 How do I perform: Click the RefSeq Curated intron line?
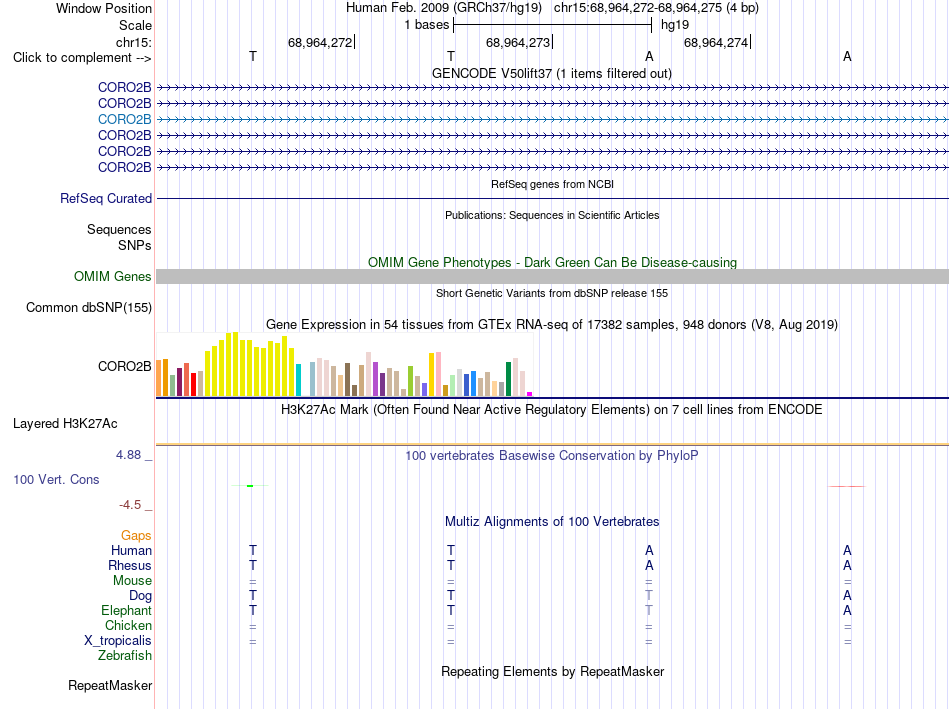pyautogui.click(x=552, y=198)
